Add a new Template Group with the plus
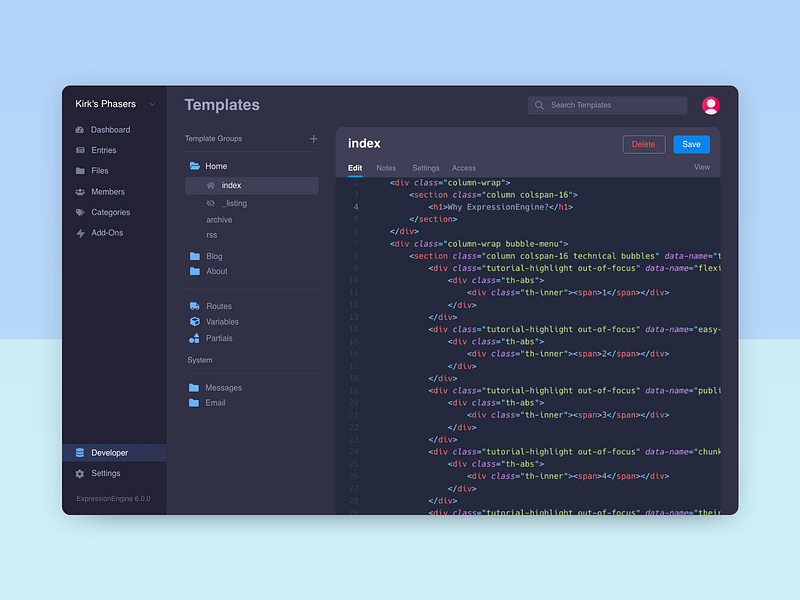 [313, 138]
